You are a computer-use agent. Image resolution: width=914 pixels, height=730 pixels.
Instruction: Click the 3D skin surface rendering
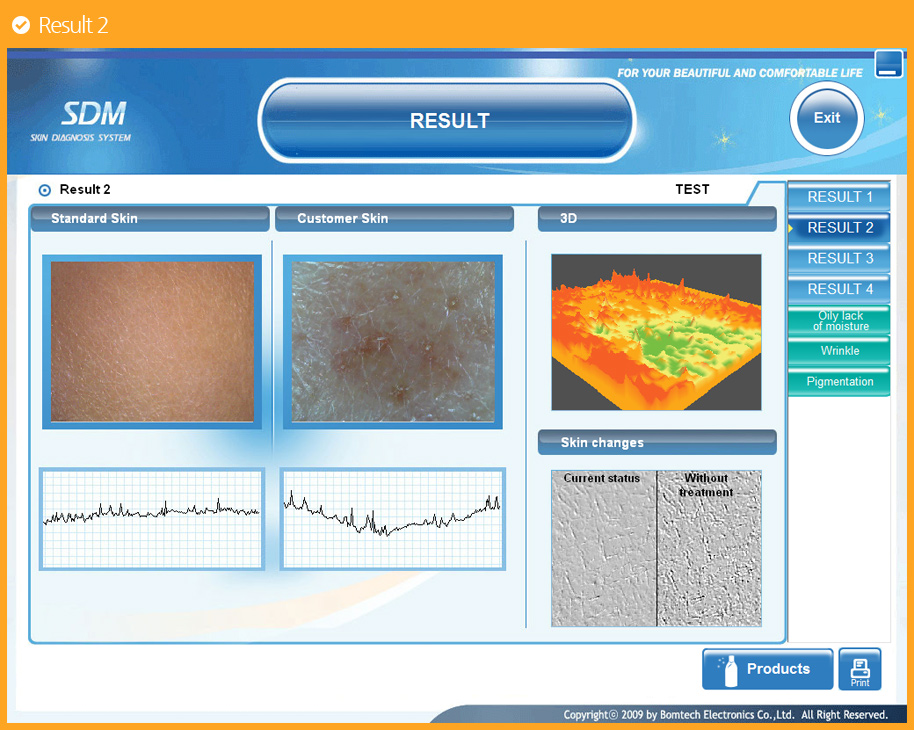pos(656,332)
